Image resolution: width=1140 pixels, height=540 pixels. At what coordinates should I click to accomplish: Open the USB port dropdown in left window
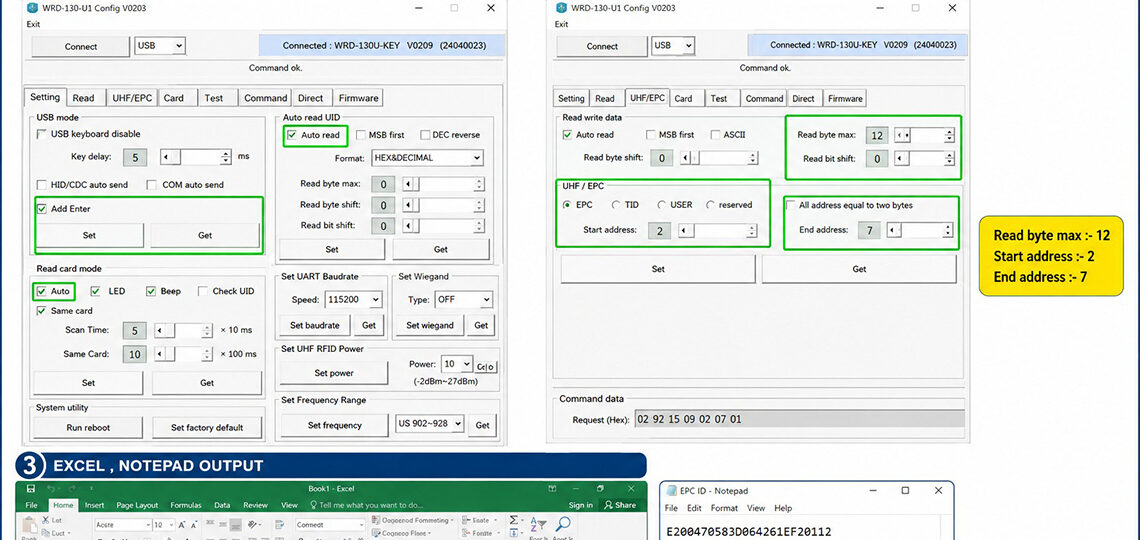160,46
